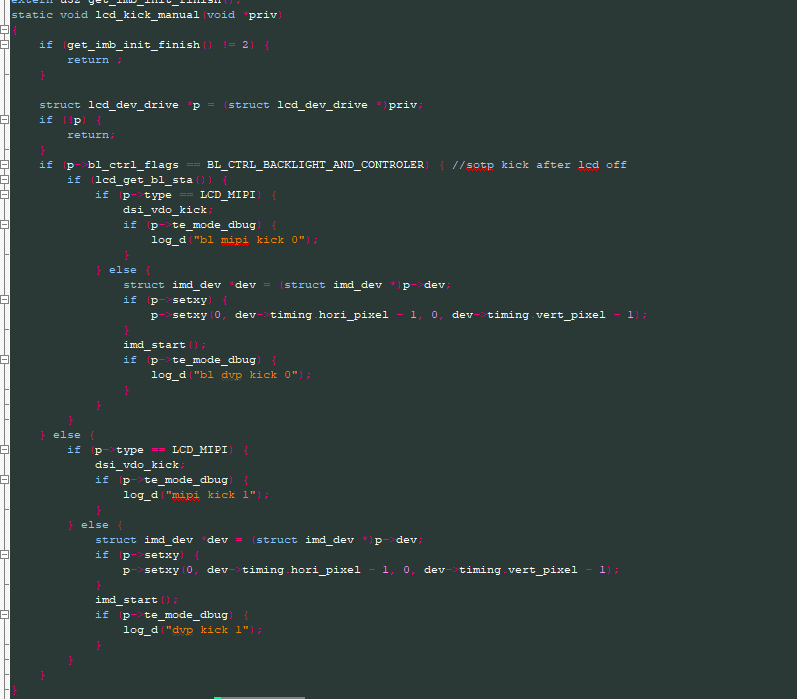Collapse te_mode_dbug fold before the 'bl dvp kick 0' log
The width and height of the screenshot is (797, 699).
click(5, 360)
